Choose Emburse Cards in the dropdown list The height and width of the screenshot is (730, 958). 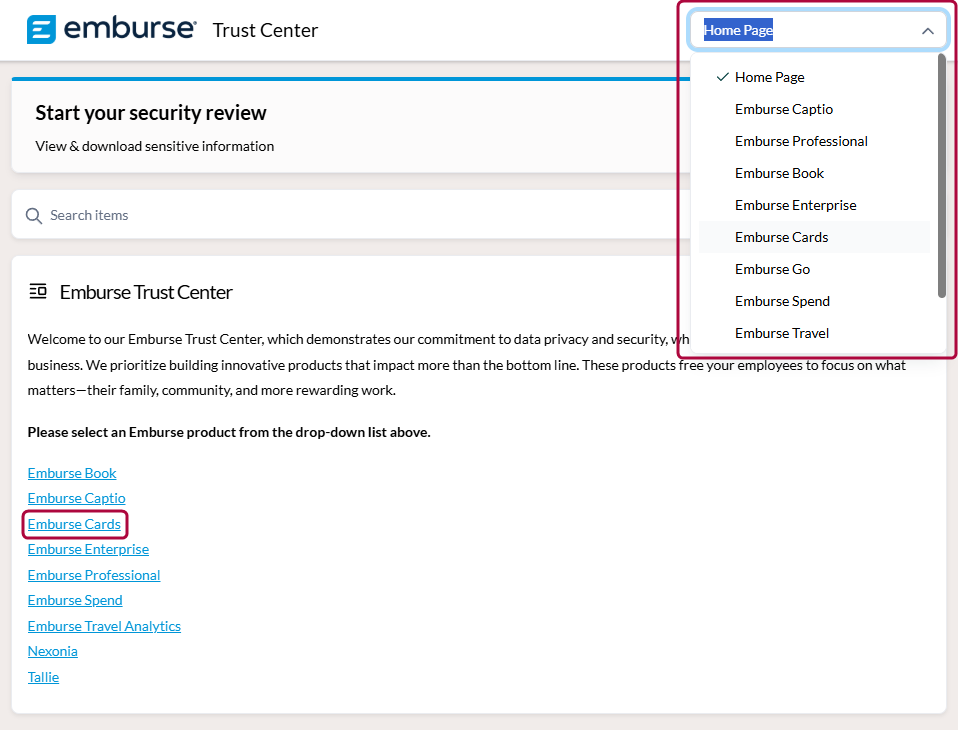(x=781, y=237)
